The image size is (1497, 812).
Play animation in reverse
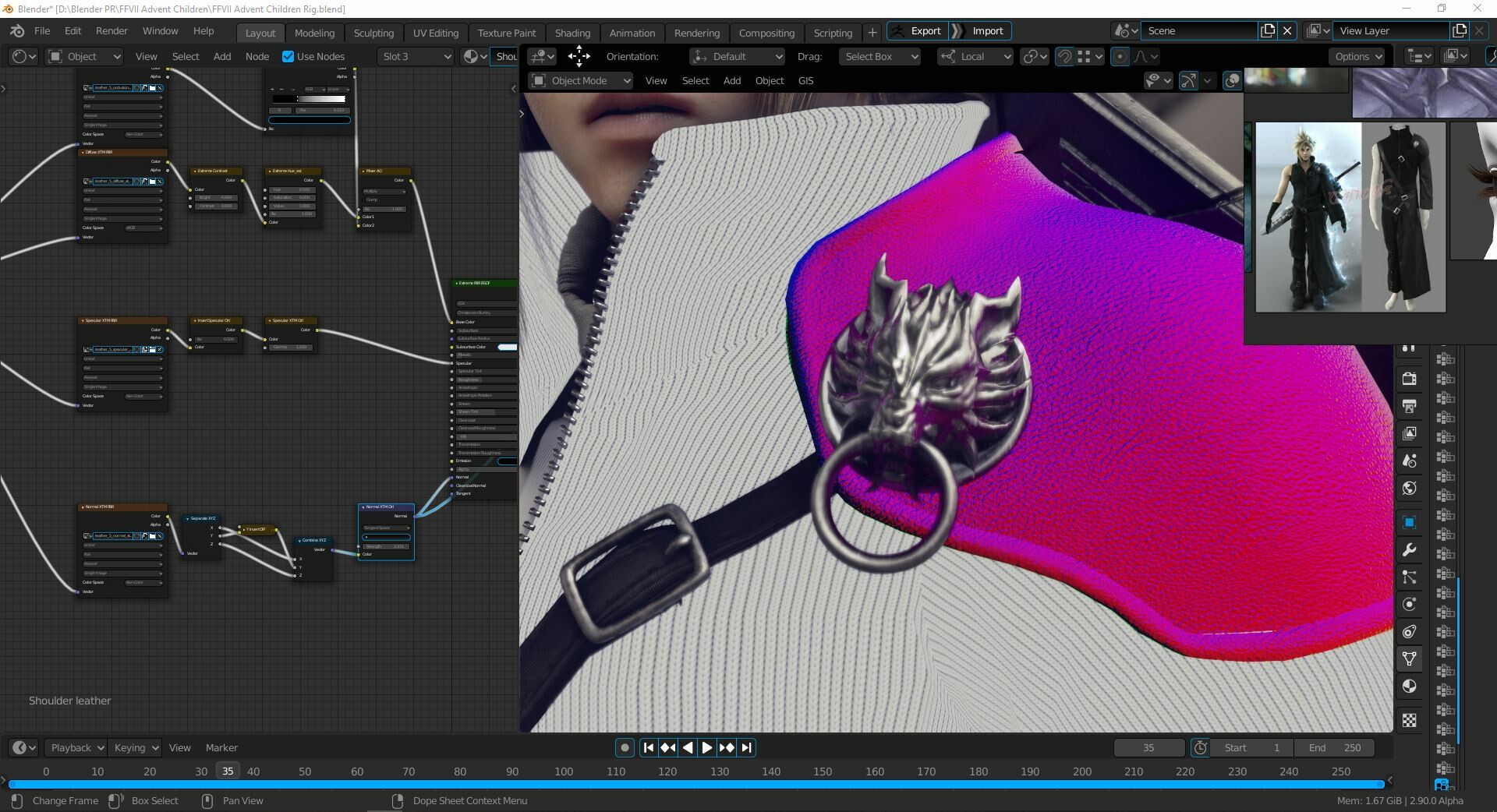[688, 747]
